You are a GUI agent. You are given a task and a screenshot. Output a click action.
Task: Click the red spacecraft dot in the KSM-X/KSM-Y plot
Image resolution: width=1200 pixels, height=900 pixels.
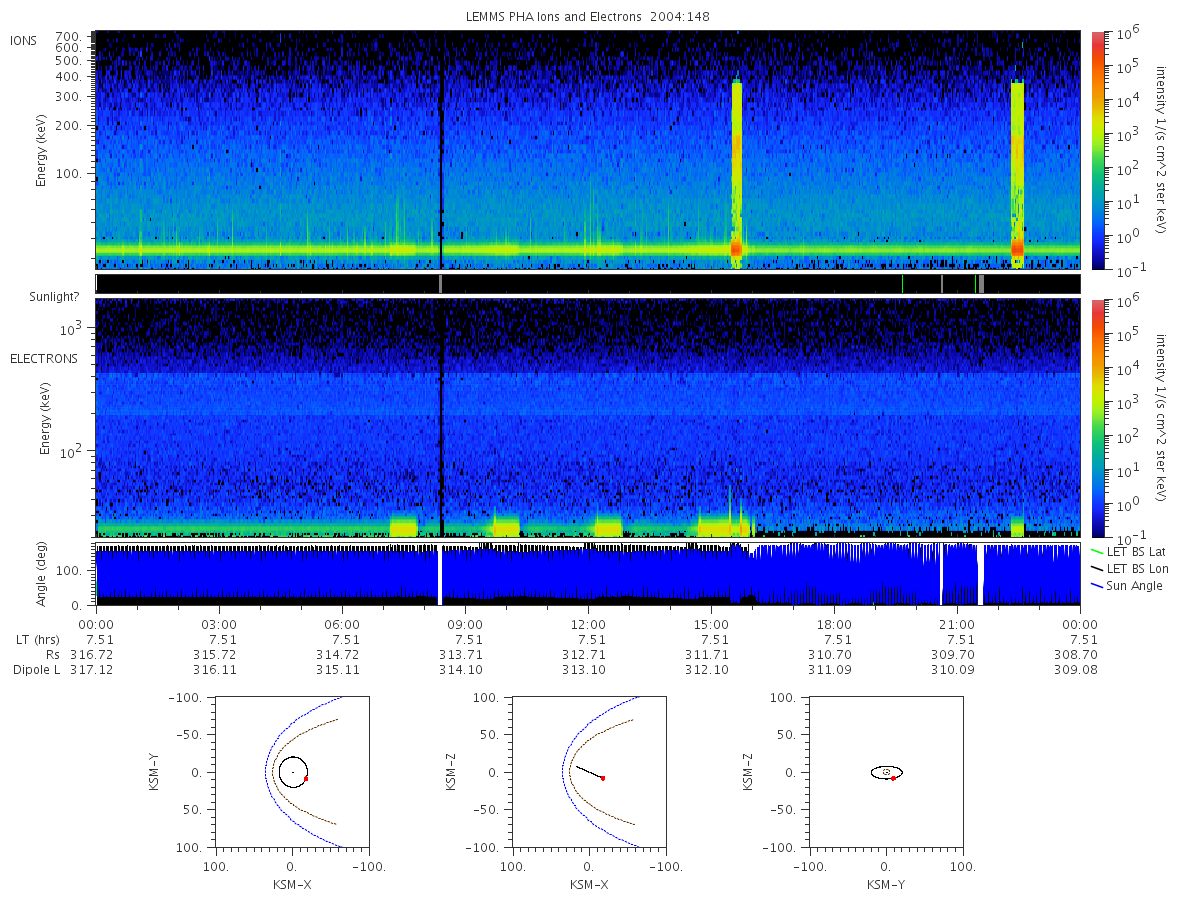tap(306, 778)
